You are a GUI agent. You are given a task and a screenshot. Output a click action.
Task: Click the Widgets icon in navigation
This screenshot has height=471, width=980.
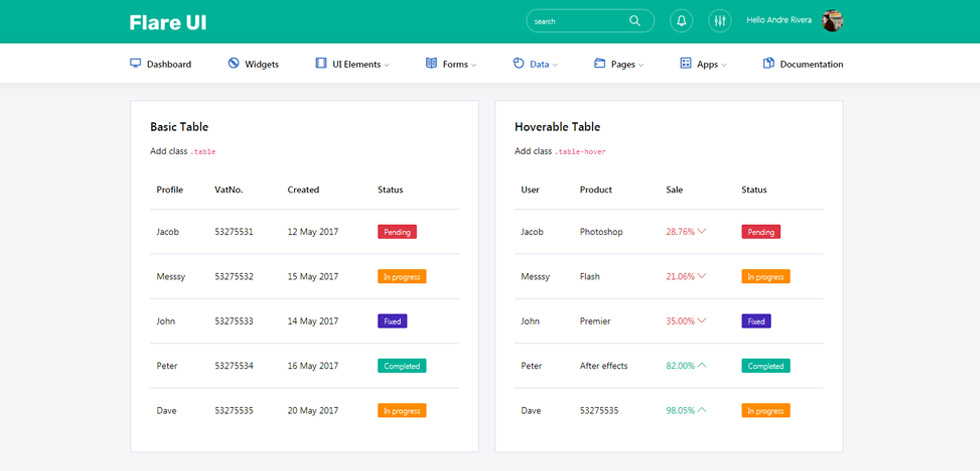pos(234,63)
